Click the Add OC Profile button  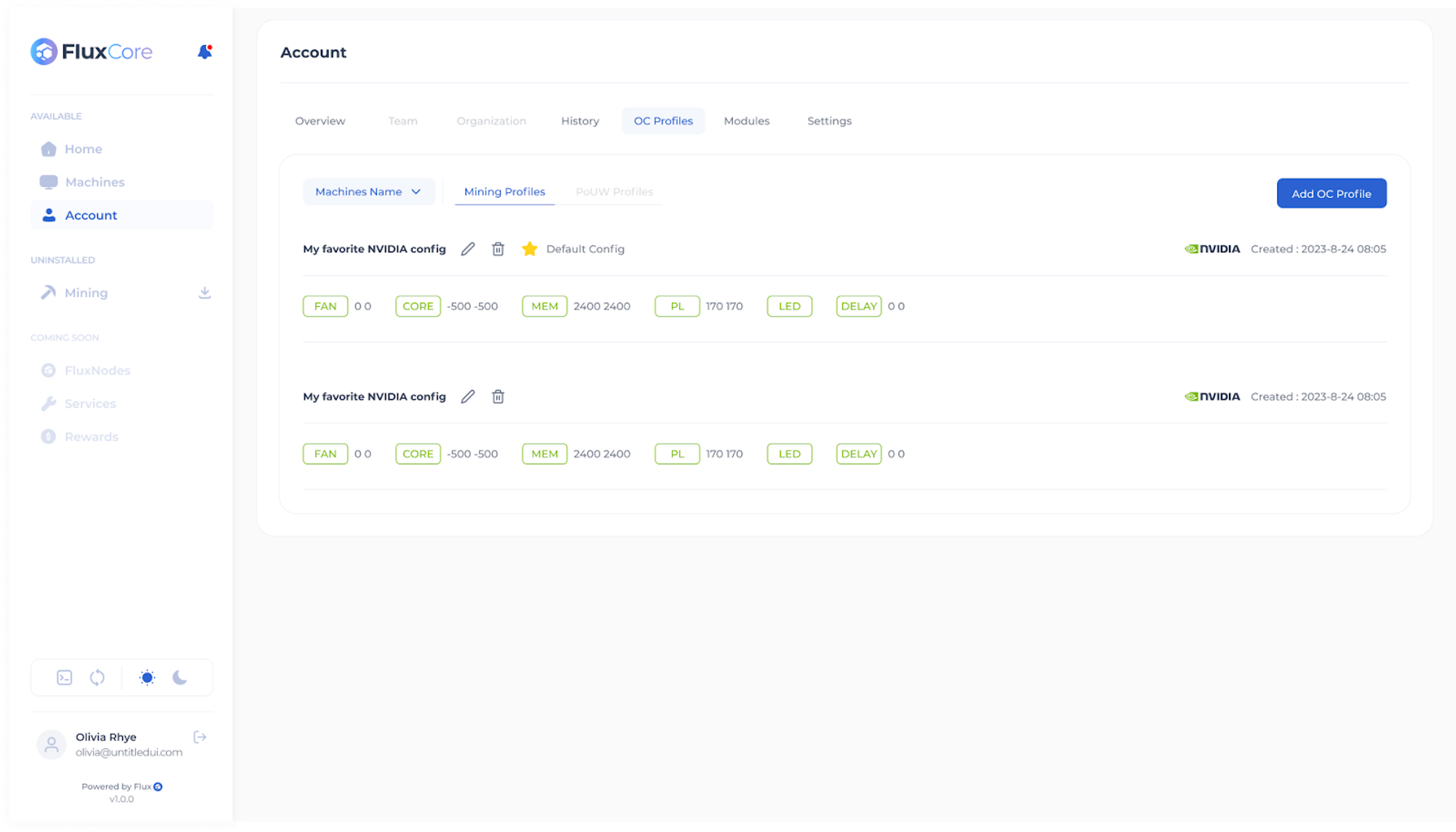[x=1331, y=194]
